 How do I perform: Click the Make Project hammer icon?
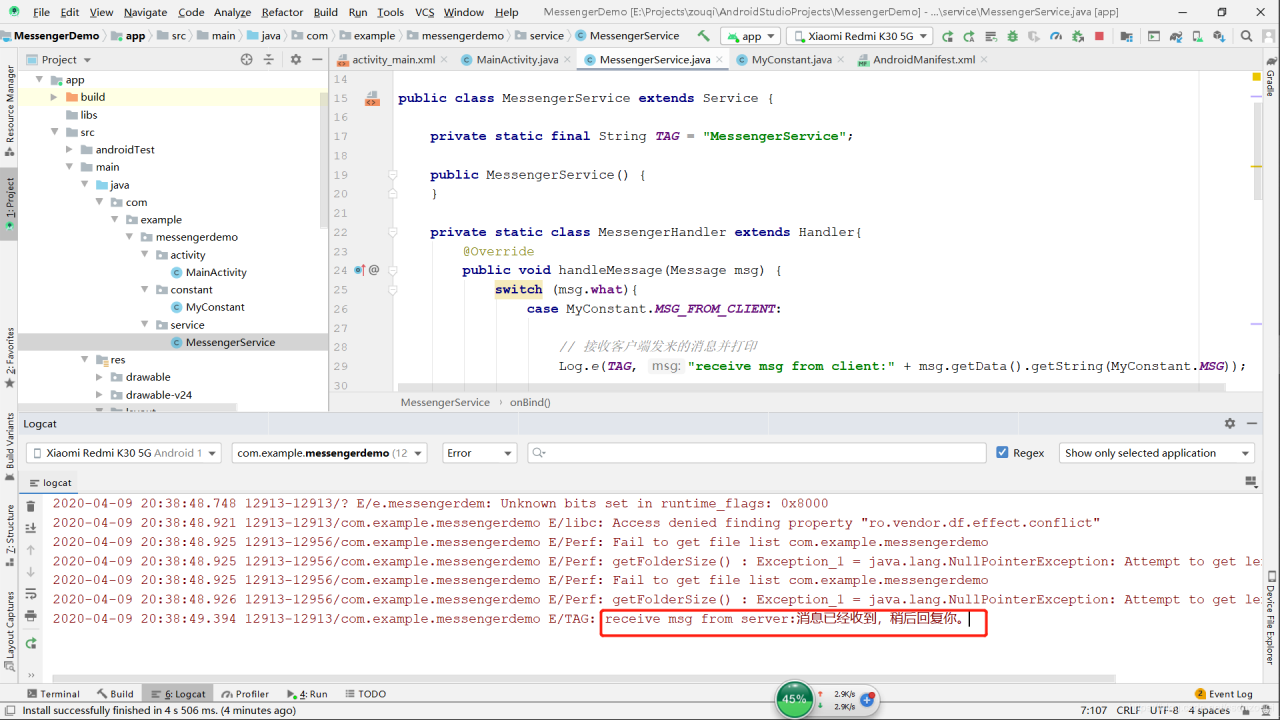click(703, 36)
